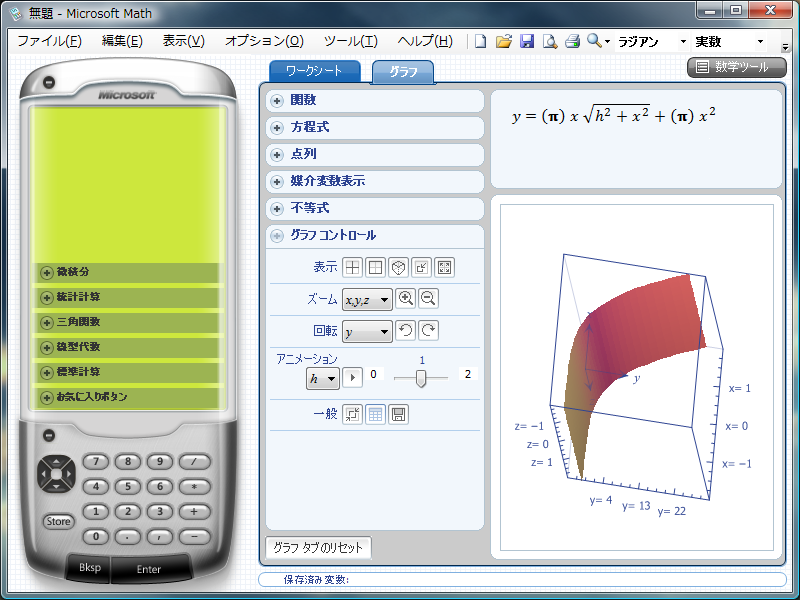Click the fifth 表示 fit-to-view icon

point(444,267)
